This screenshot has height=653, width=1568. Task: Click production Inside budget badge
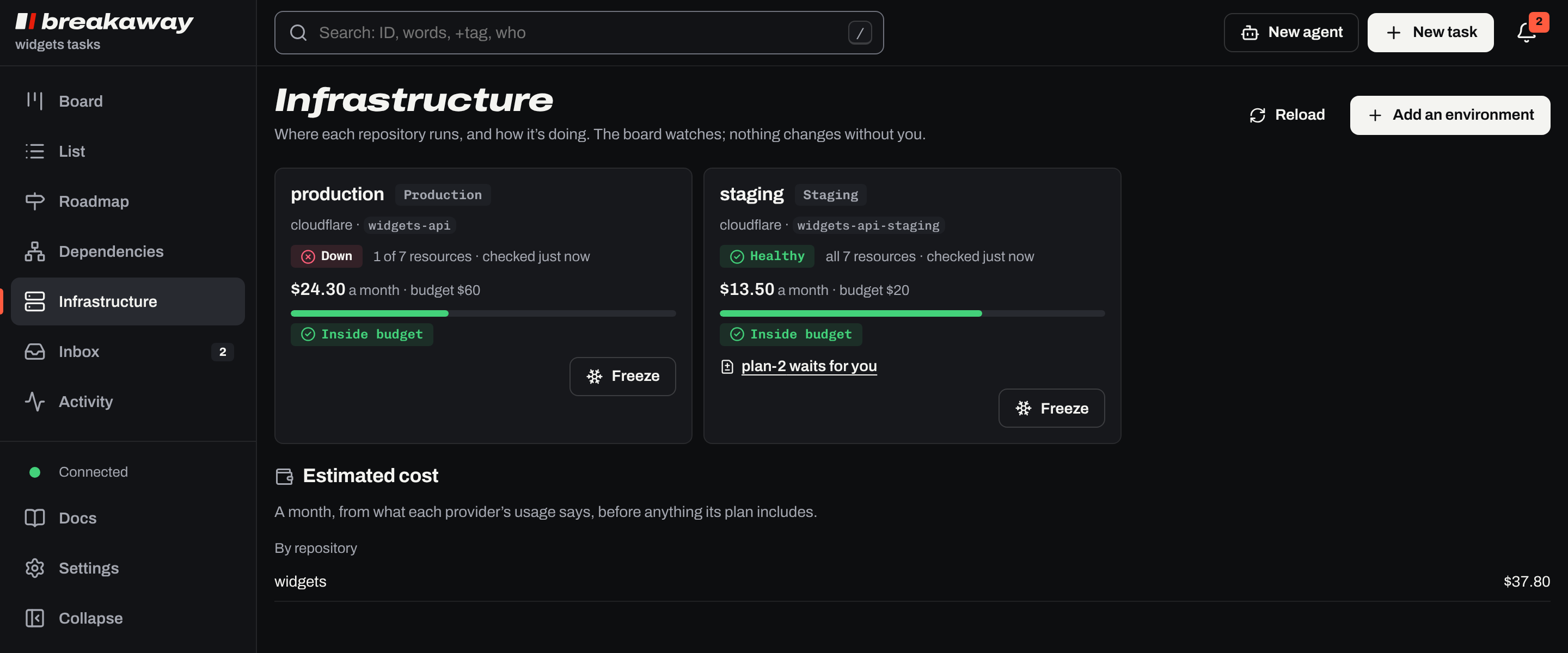(362, 335)
